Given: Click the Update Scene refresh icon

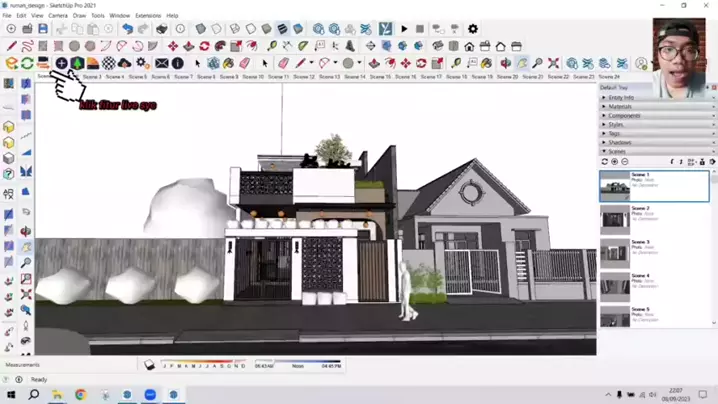Looking at the screenshot, I should [605, 162].
